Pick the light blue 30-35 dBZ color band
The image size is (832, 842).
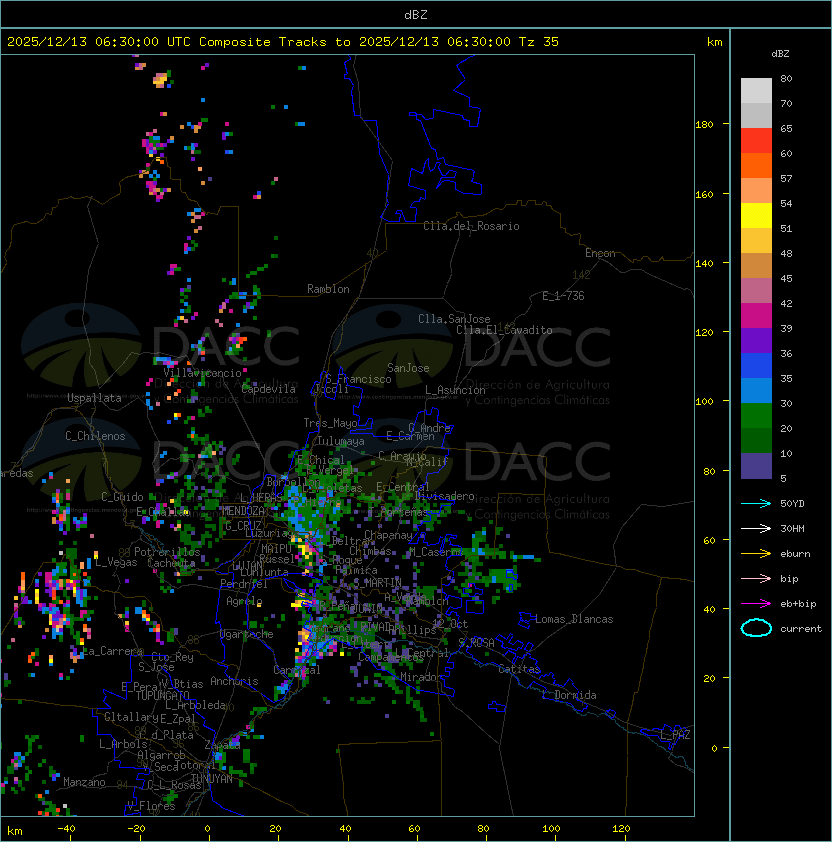[756, 390]
